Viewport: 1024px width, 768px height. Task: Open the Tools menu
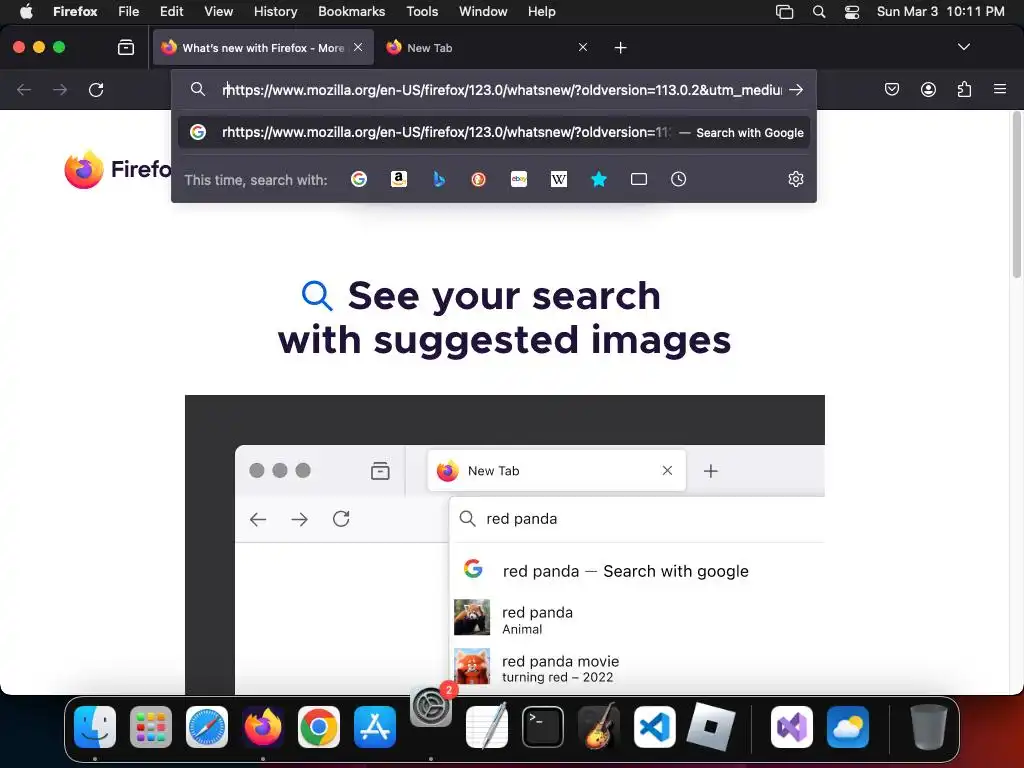pyautogui.click(x=422, y=11)
